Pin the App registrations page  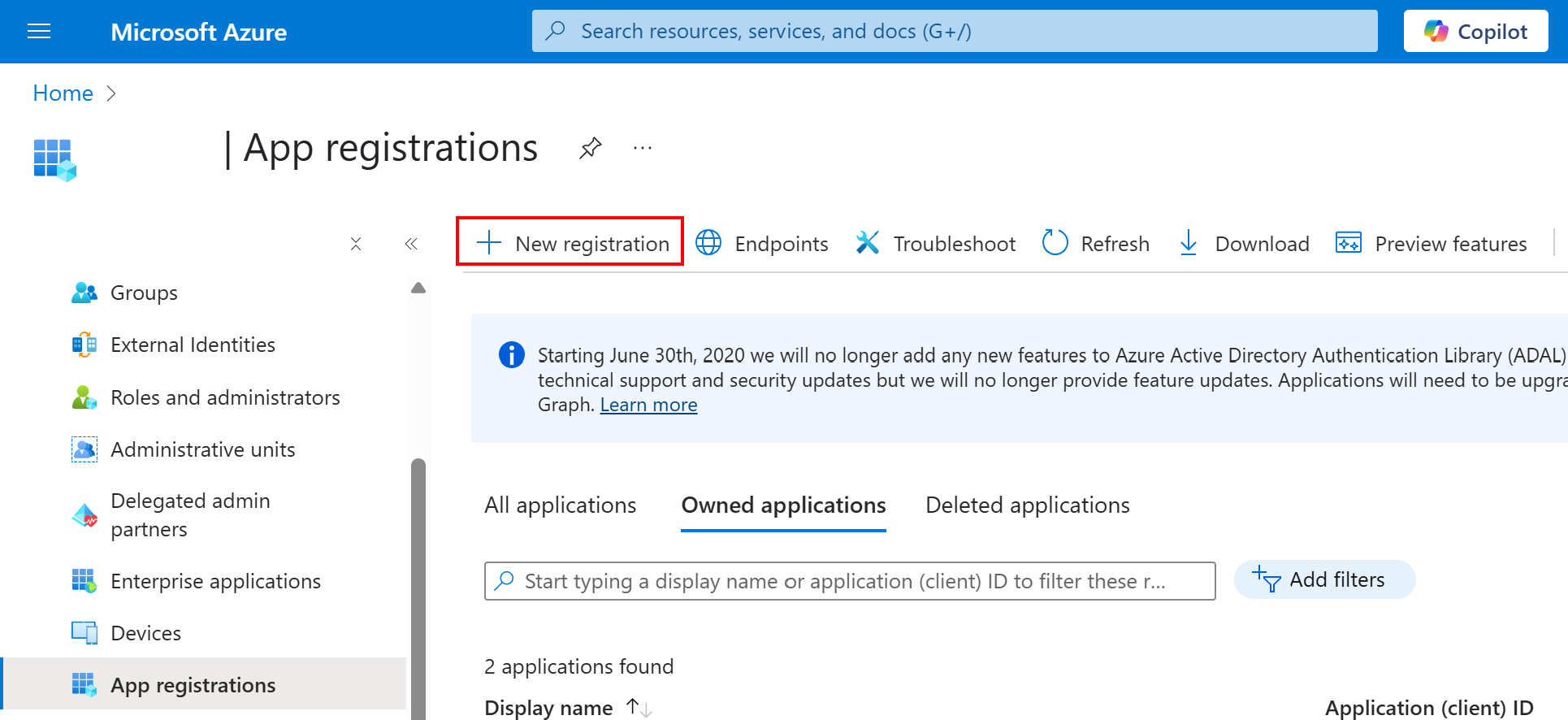pos(590,148)
